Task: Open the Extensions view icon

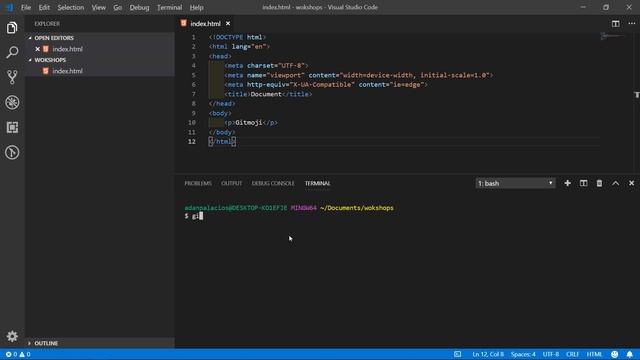Action: pos(12,127)
